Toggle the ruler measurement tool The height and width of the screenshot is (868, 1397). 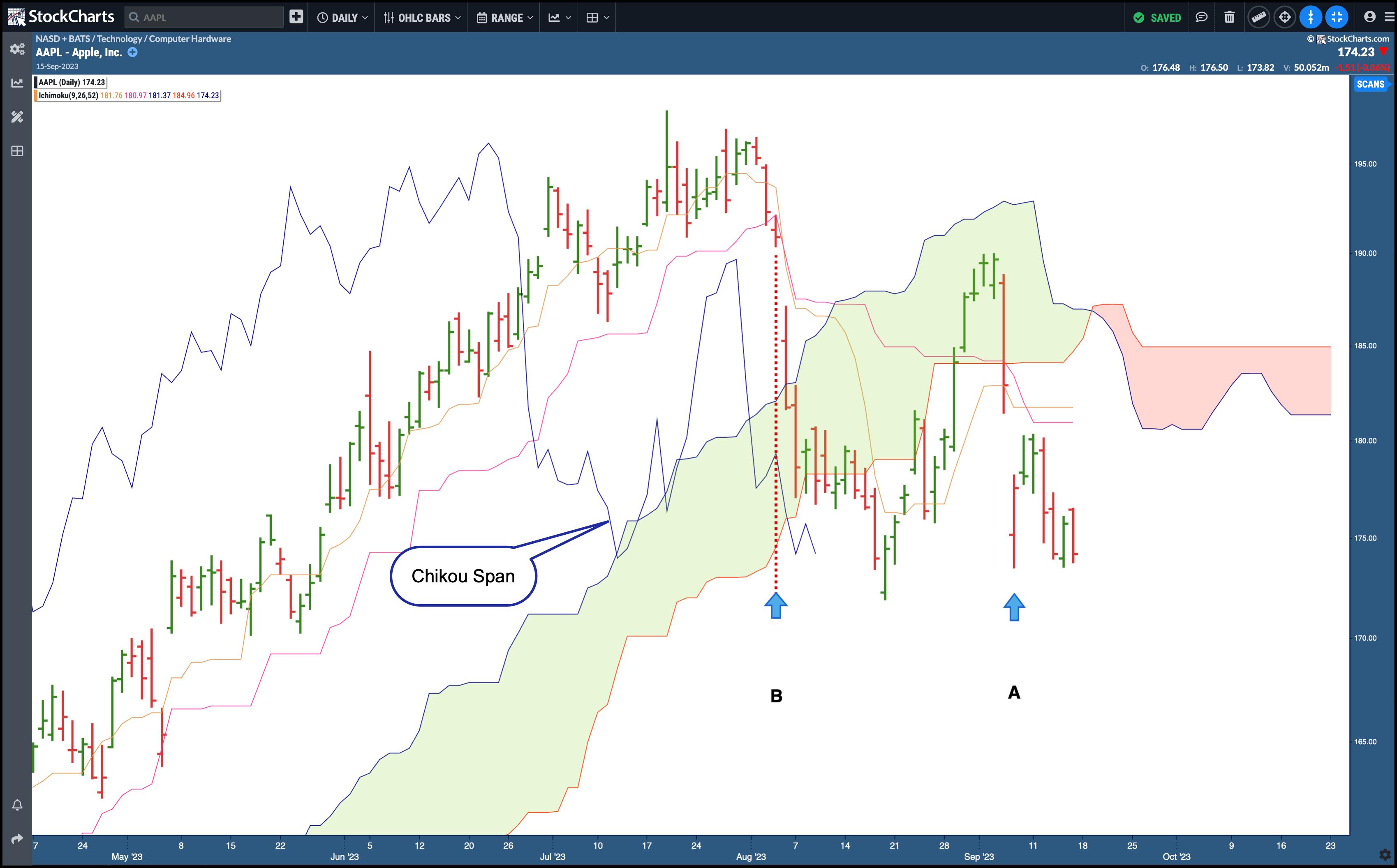click(1258, 17)
